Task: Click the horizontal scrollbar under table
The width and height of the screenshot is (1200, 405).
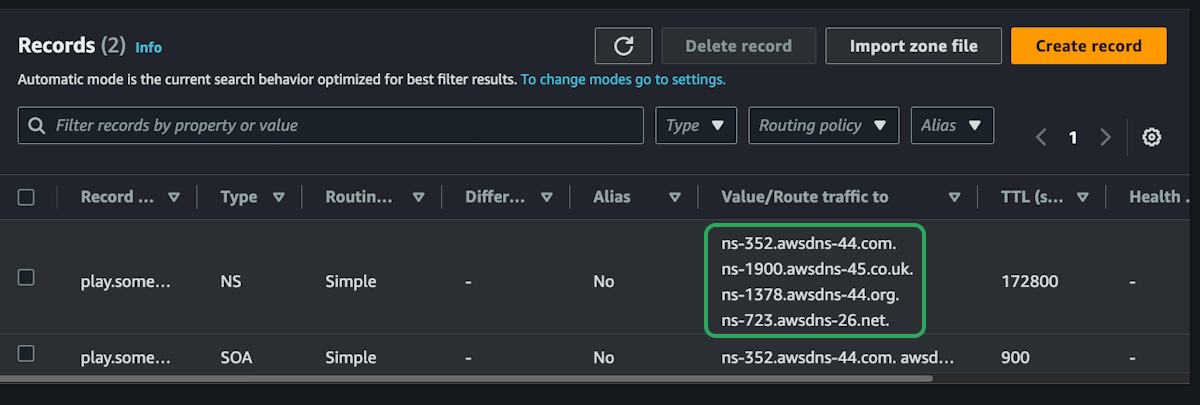Action: pyautogui.click(x=466, y=379)
